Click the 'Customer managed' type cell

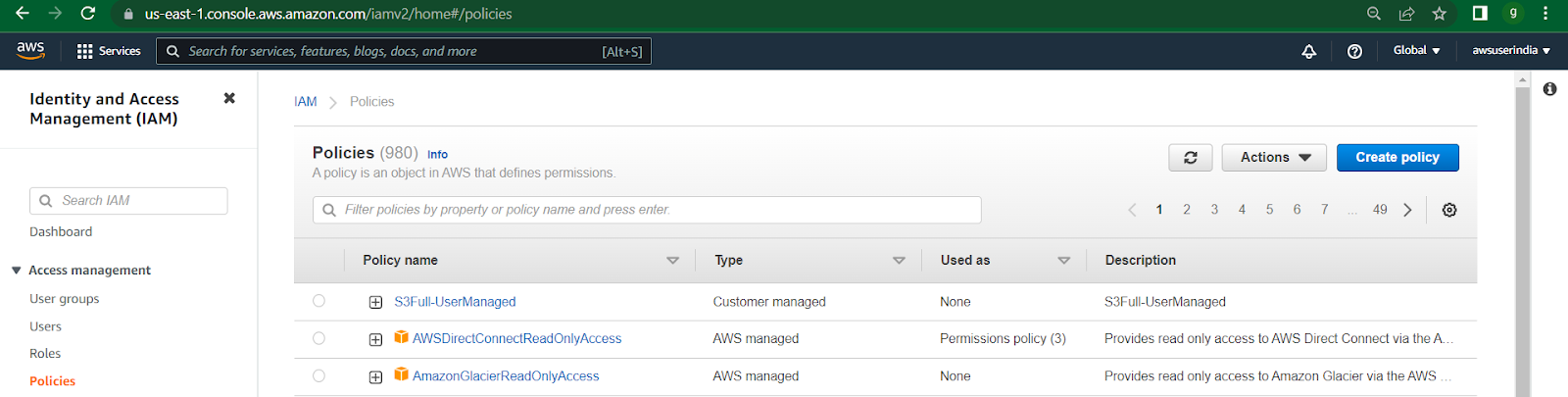coord(769,302)
